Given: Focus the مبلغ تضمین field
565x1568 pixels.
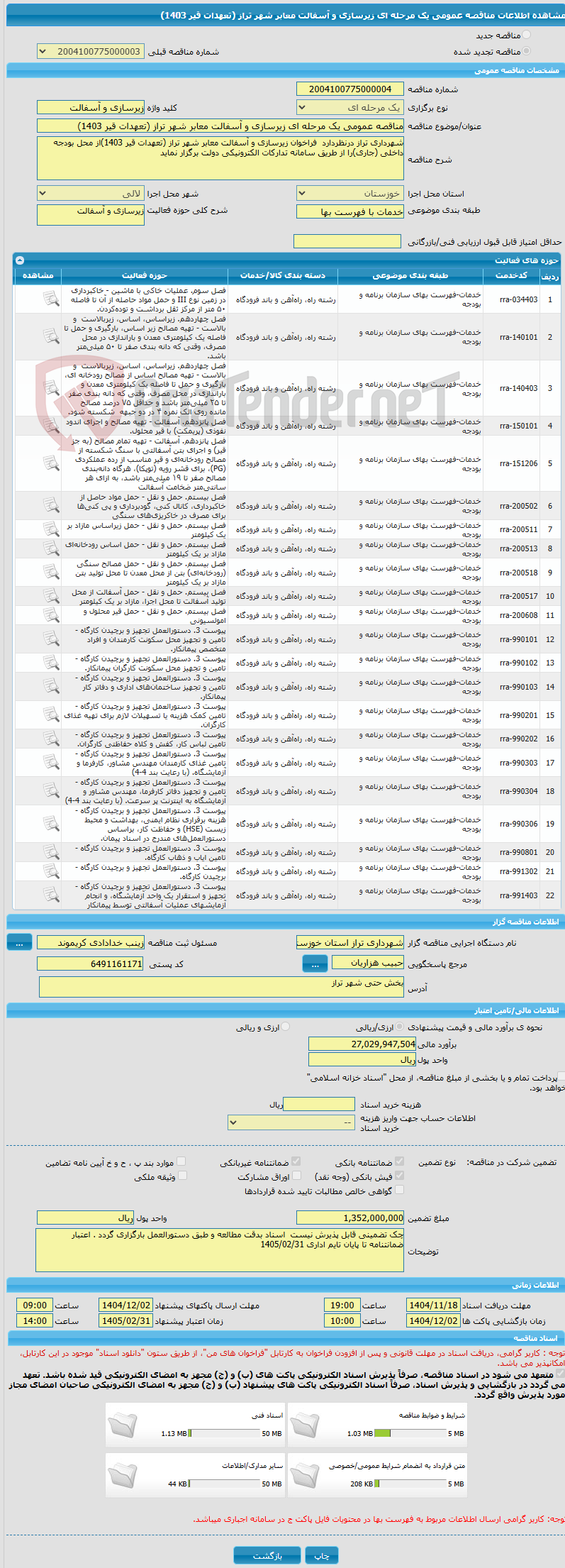Looking at the screenshot, I should (x=350, y=1218).
